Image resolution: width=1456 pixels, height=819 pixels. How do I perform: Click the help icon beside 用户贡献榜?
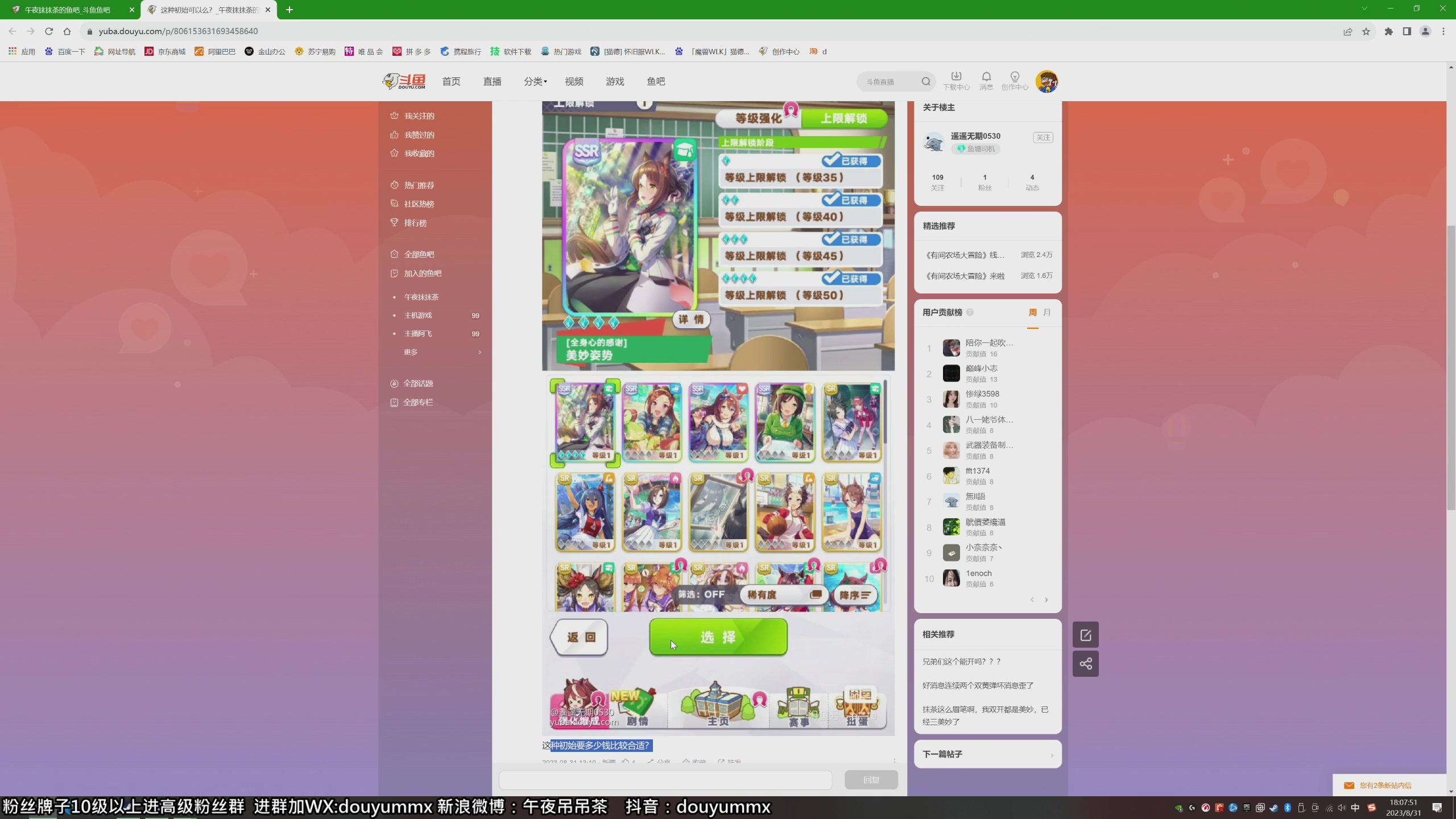[x=970, y=312]
